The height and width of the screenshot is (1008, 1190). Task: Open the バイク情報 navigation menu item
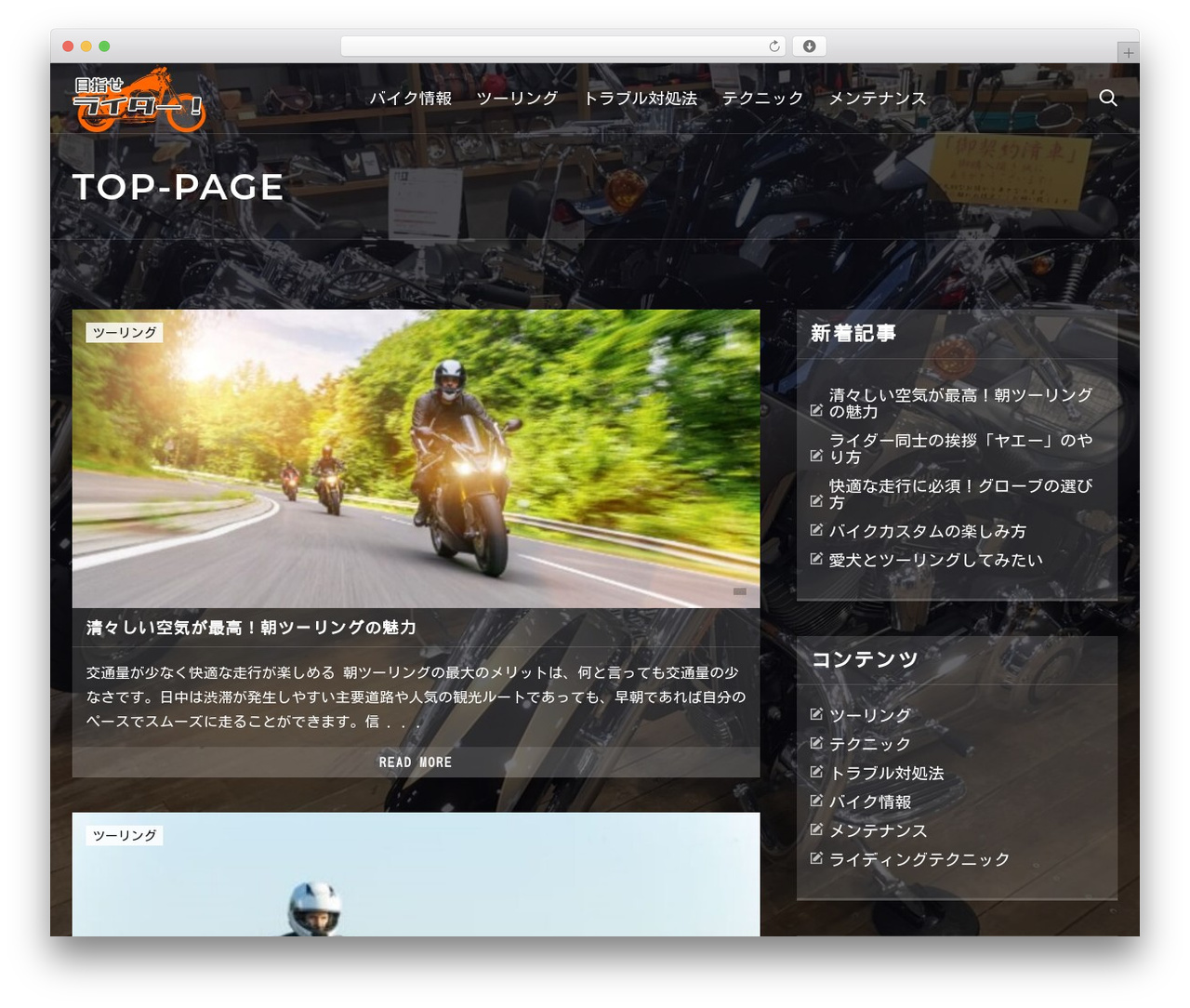click(x=411, y=99)
